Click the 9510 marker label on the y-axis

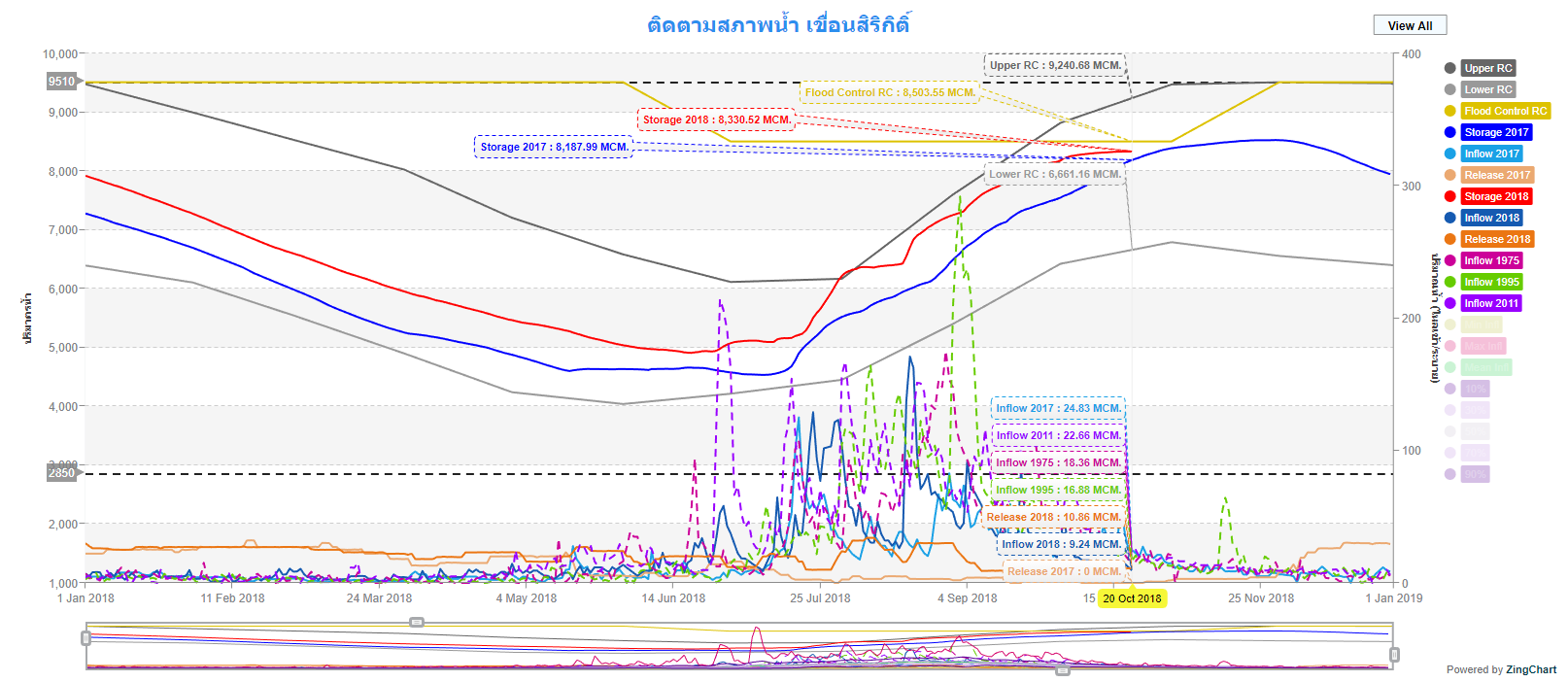[61, 82]
